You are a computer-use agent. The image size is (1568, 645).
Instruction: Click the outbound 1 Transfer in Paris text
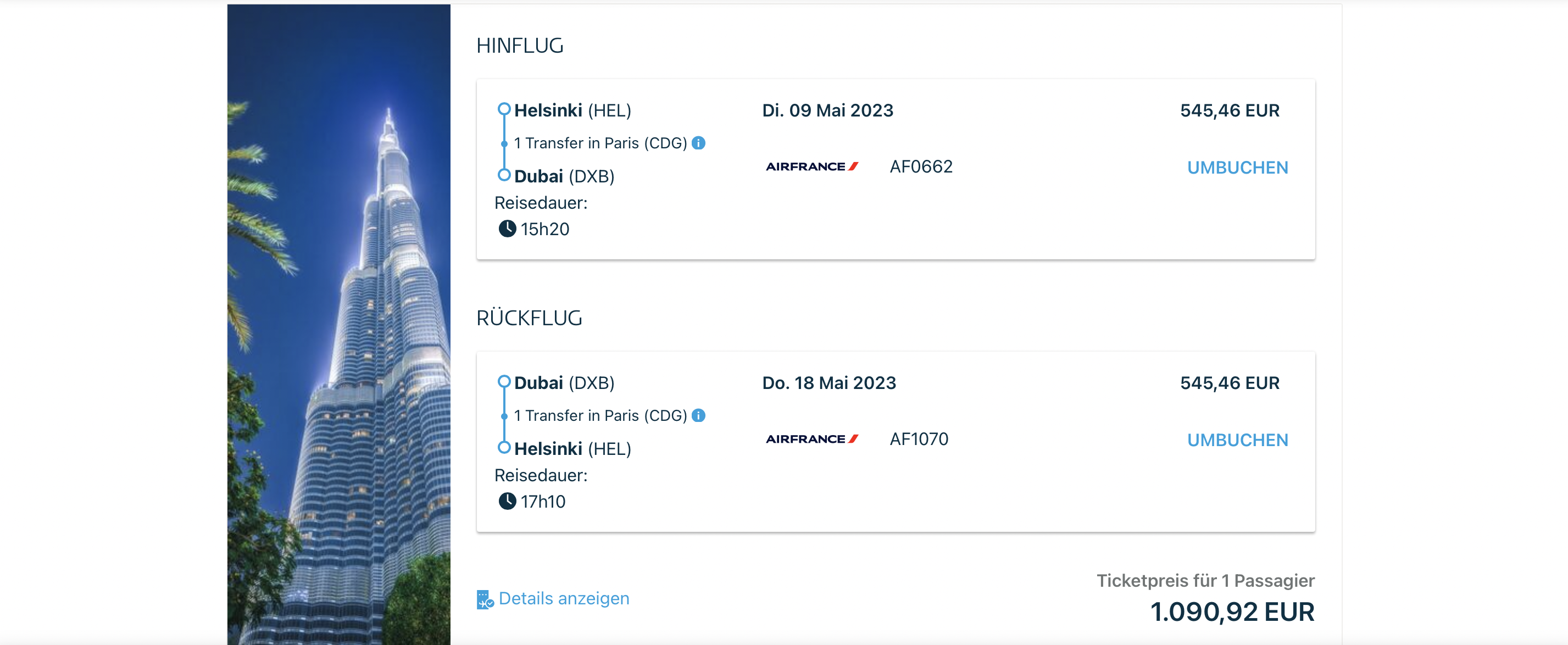pos(600,143)
